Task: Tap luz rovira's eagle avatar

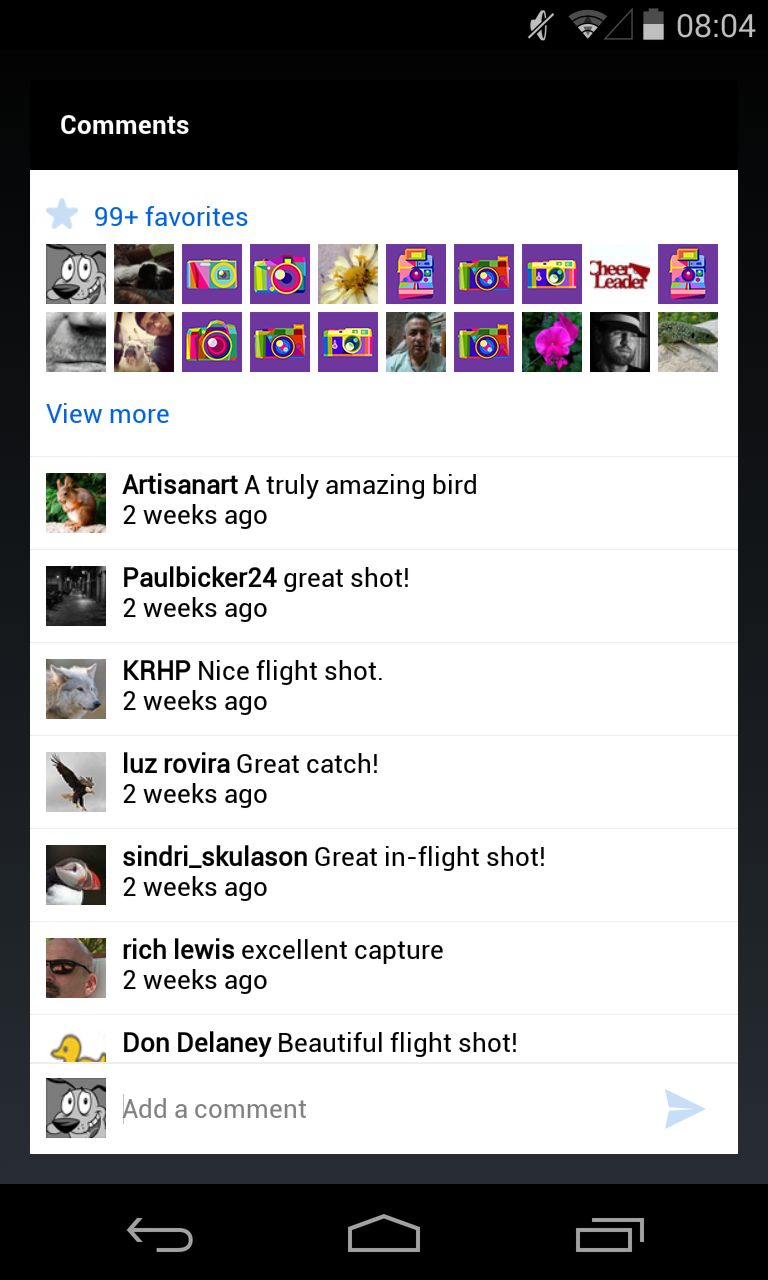Action: 76,782
